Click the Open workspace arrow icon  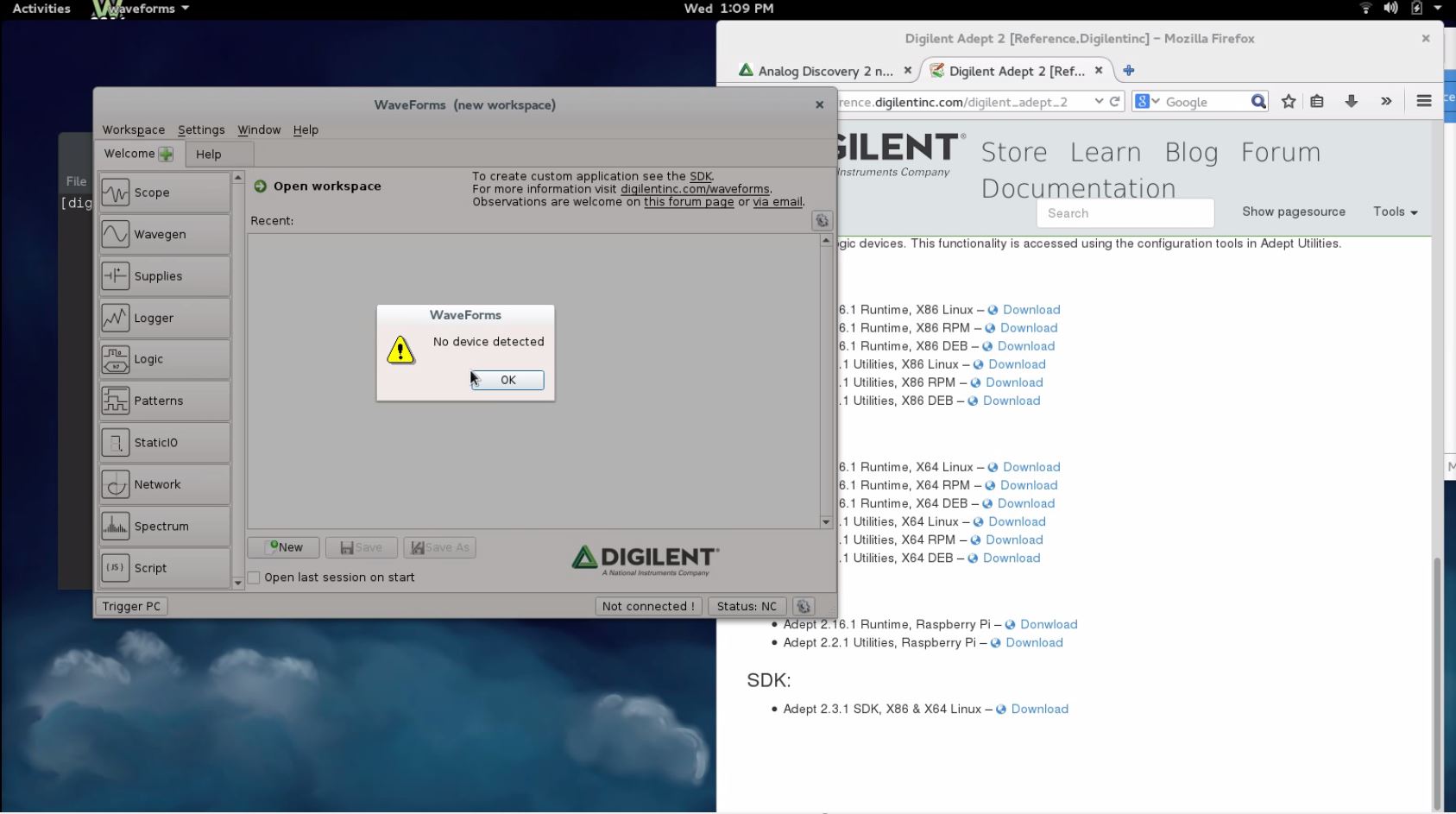tap(261, 186)
